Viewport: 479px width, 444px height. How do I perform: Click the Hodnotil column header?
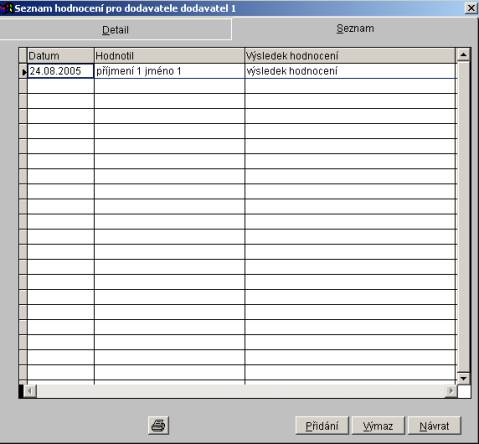tap(169, 56)
